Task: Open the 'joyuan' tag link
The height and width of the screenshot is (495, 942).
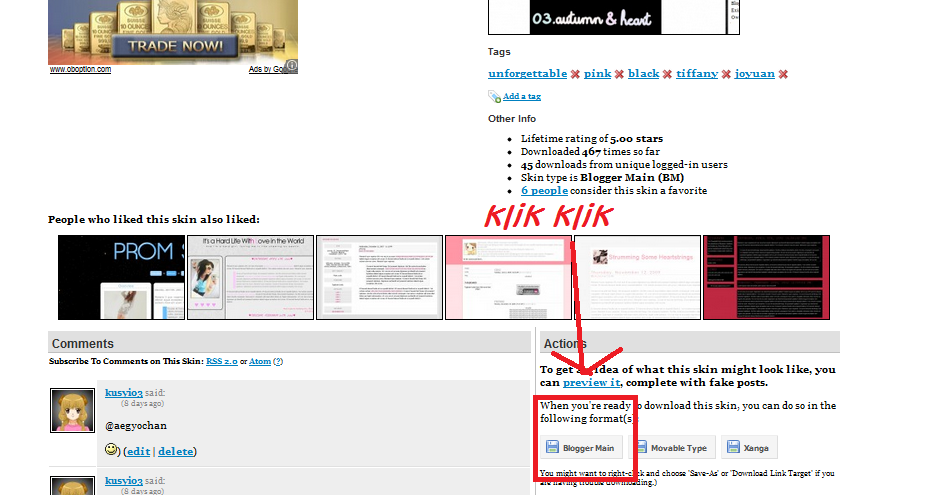Action: (755, 73)
